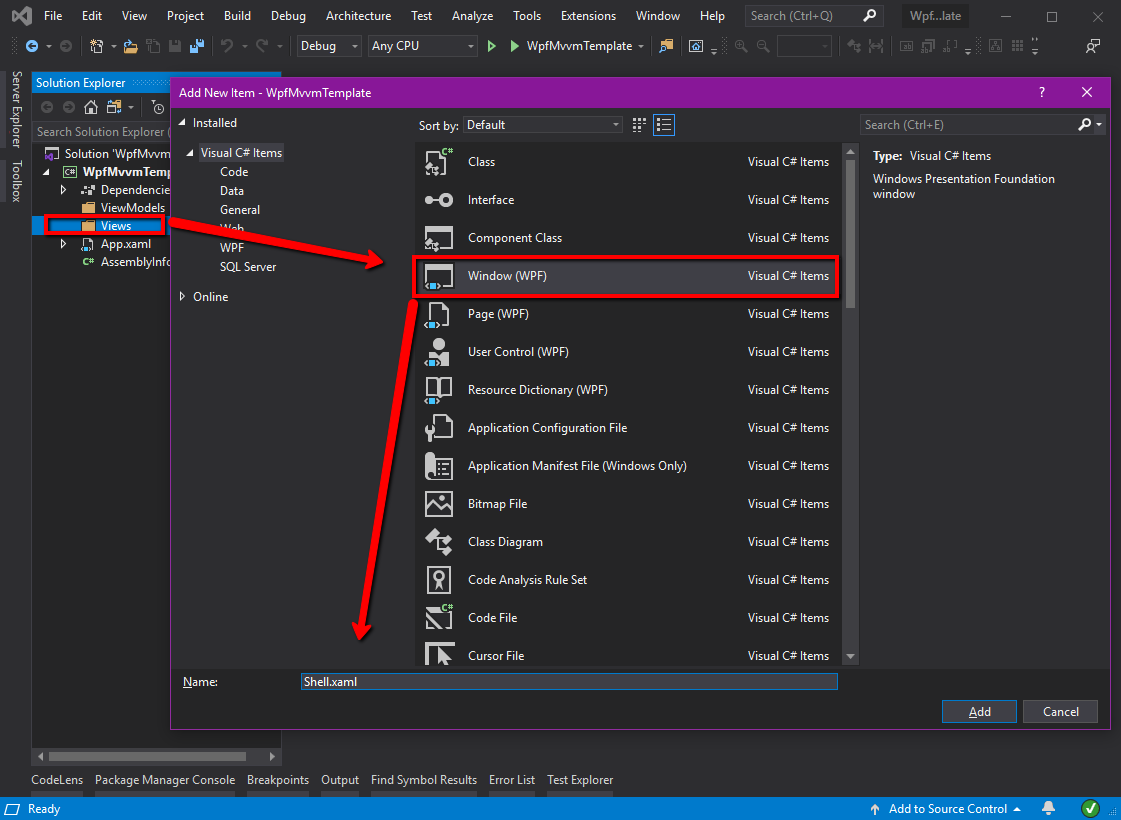Open the File menu
This screenshot has width=1121, height=820.
tap(53, 16)
